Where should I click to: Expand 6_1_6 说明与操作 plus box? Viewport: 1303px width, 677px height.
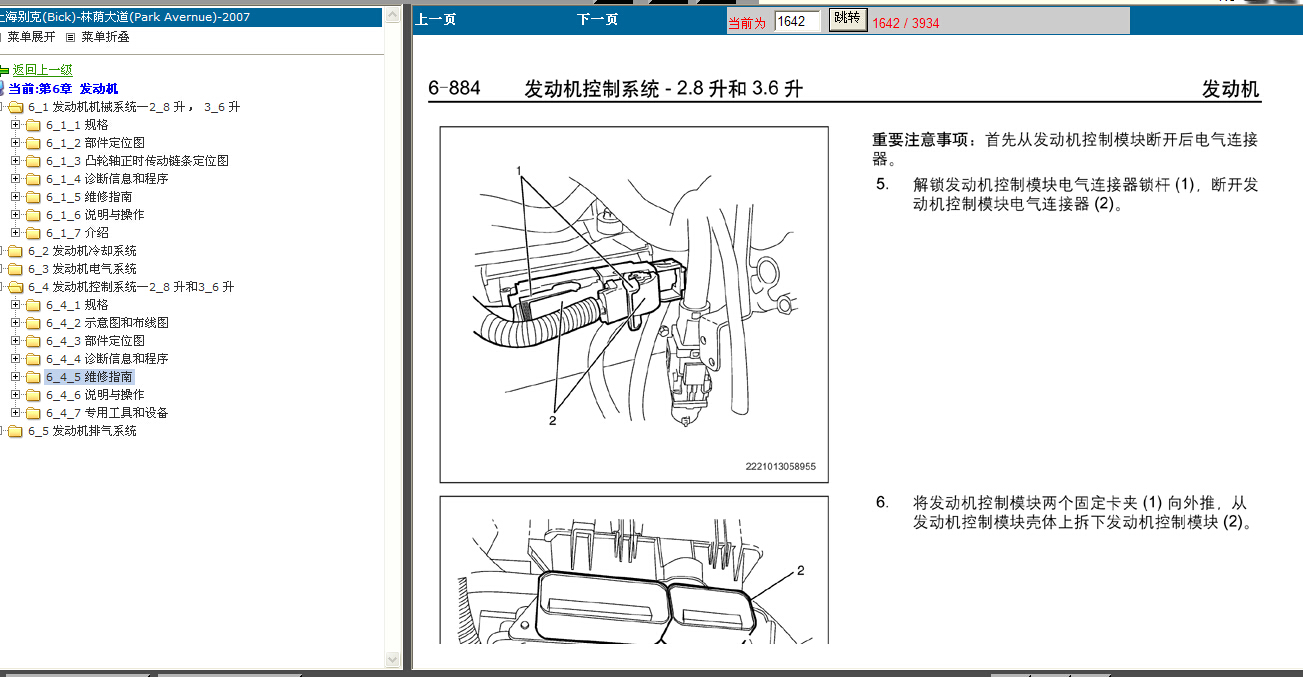point(15,215)
